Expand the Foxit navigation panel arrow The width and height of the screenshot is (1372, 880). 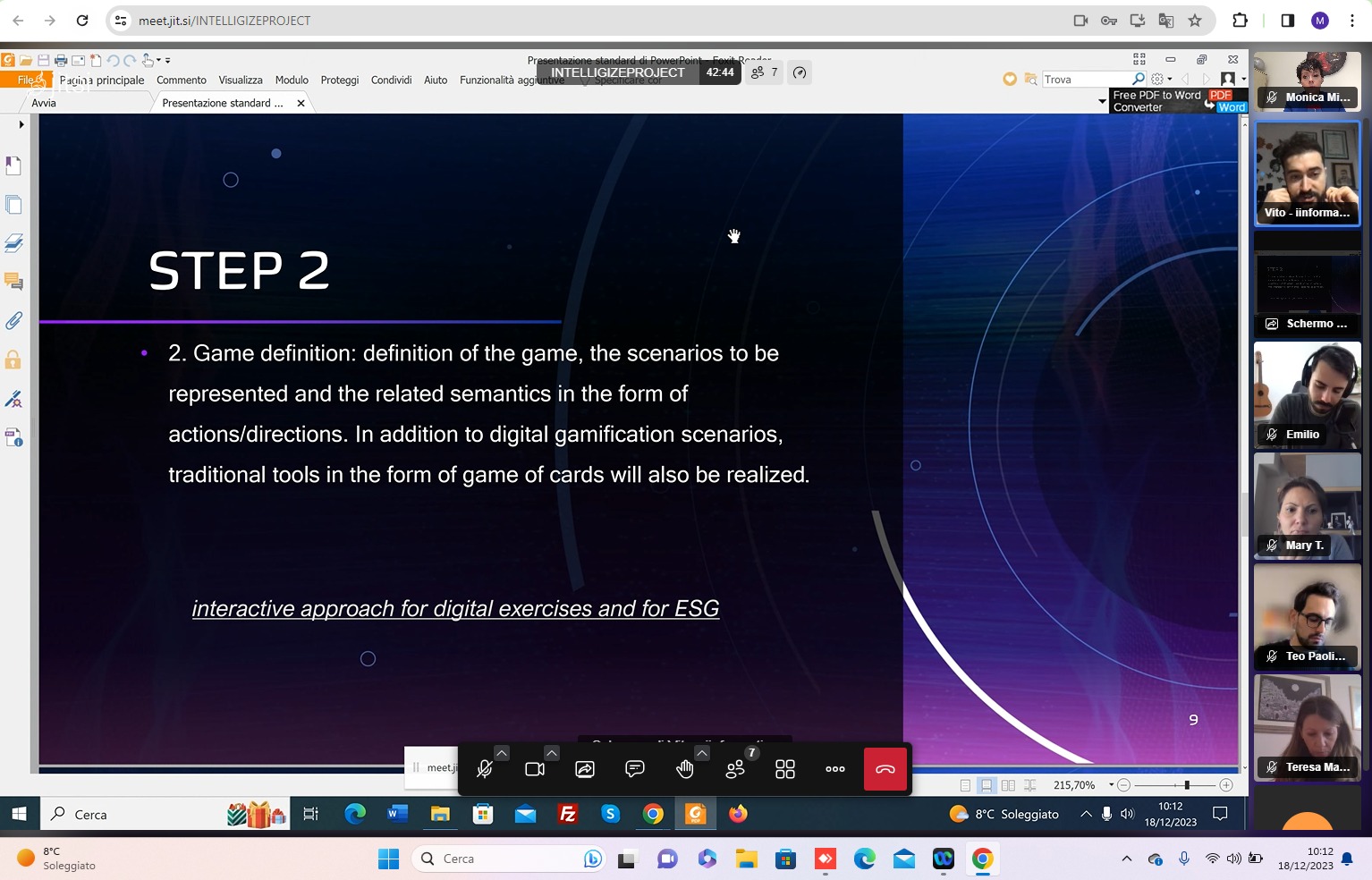pyautogui.click(x=21, y=124)
